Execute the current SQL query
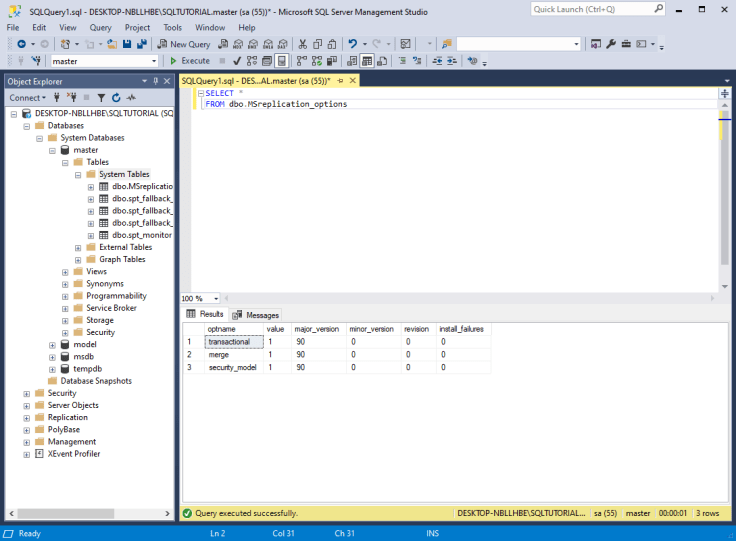The width and height of the screenshot is (736, 541). point(189,61)
